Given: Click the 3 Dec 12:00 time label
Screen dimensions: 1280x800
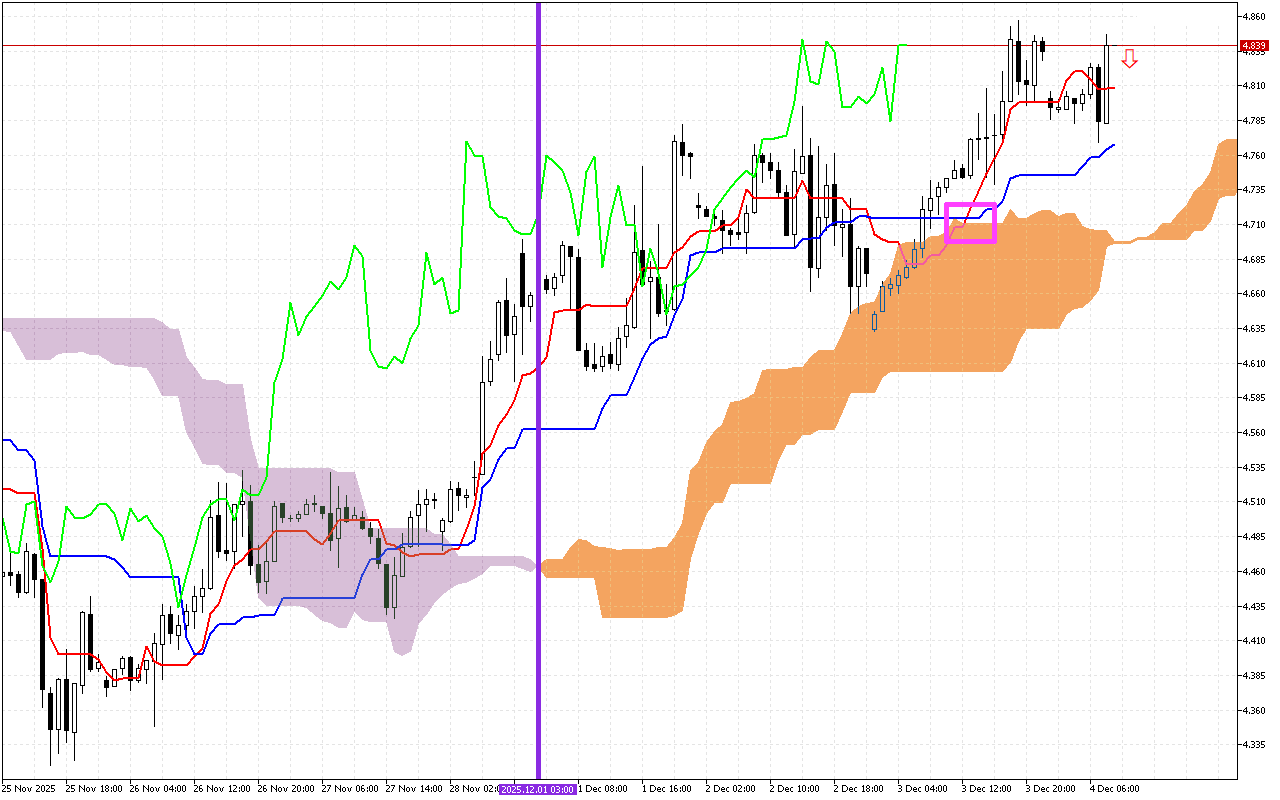Looking at the screenshot, I should (x=986, y=789).
